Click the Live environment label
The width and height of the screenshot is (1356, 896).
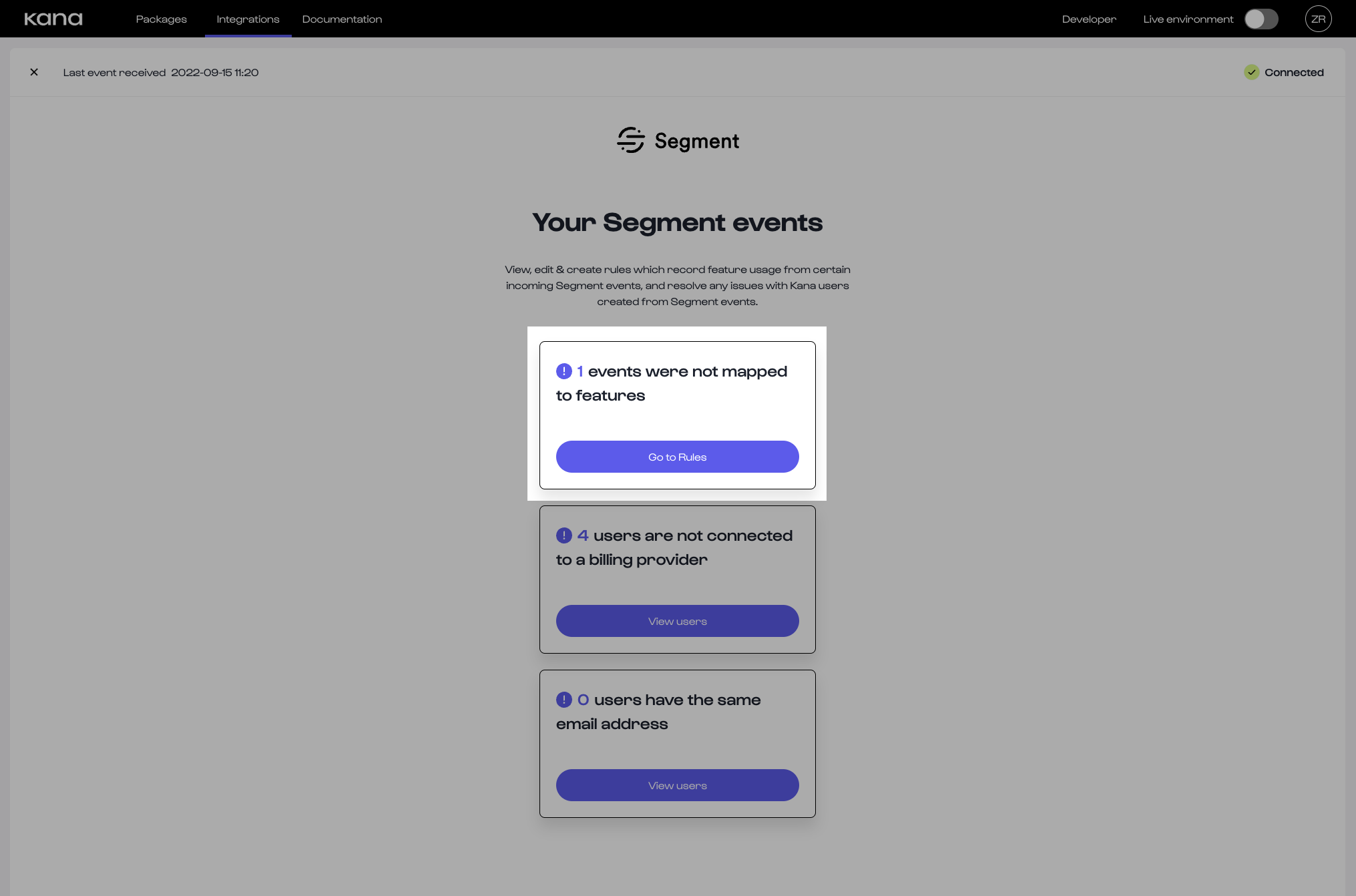pyautogui.click(x=1188, y=19)
